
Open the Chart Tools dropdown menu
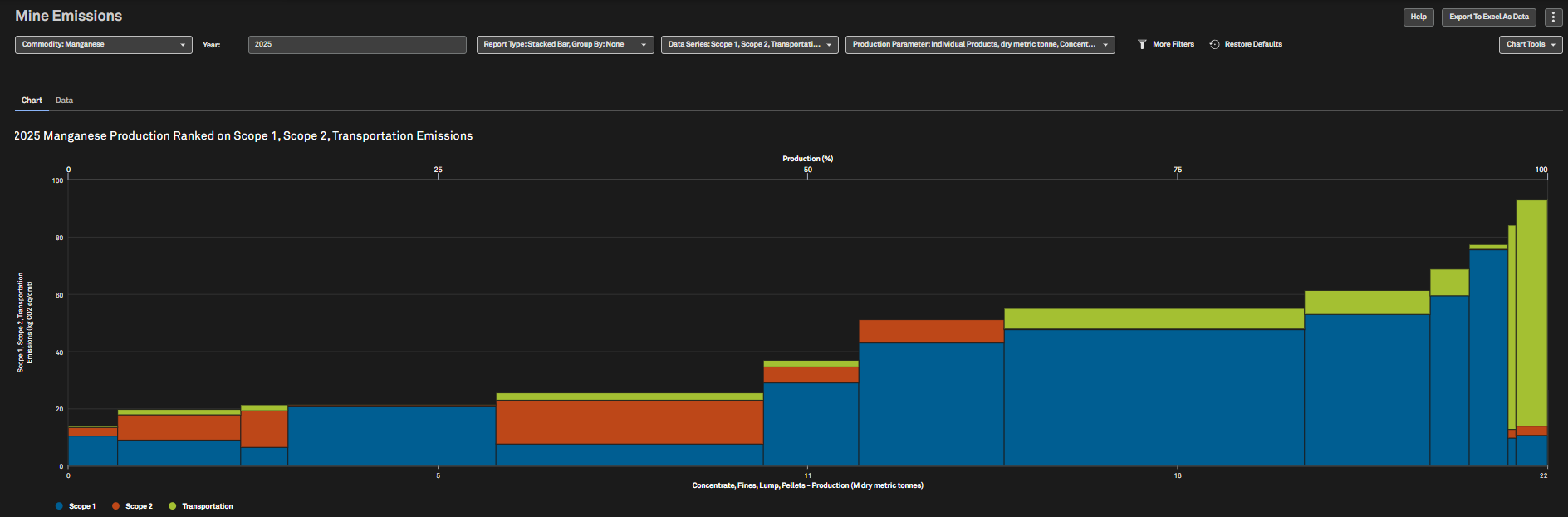click(1530, 44)
